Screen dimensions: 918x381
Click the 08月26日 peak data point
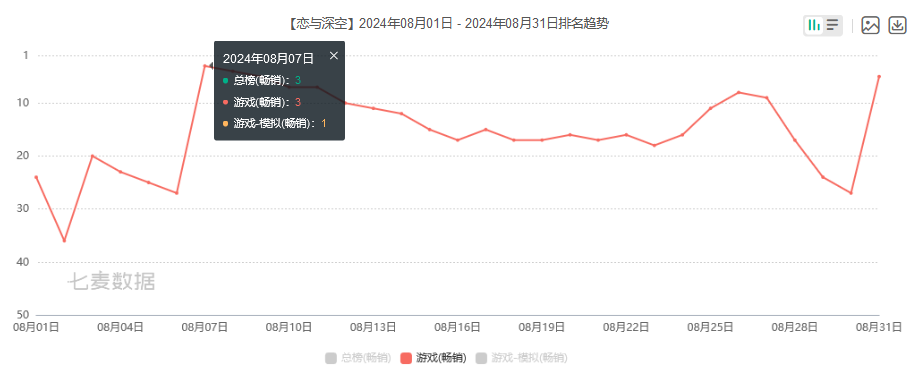coord(739,92)
